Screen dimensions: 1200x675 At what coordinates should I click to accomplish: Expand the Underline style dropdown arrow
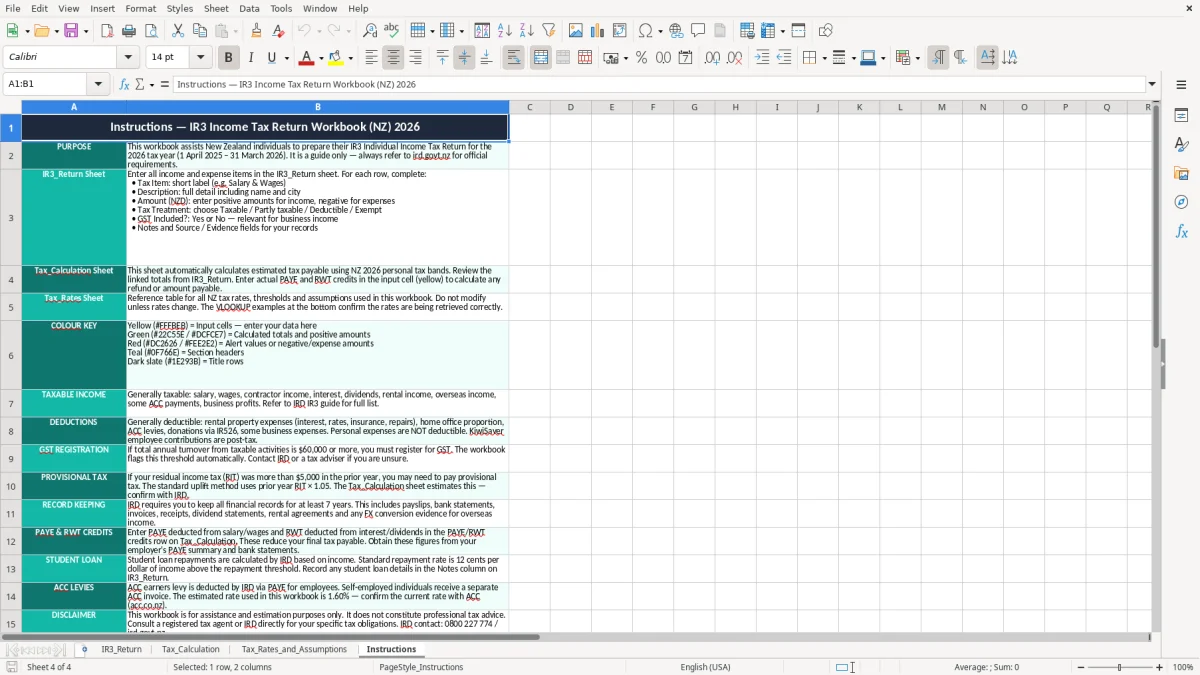(286, 58)
